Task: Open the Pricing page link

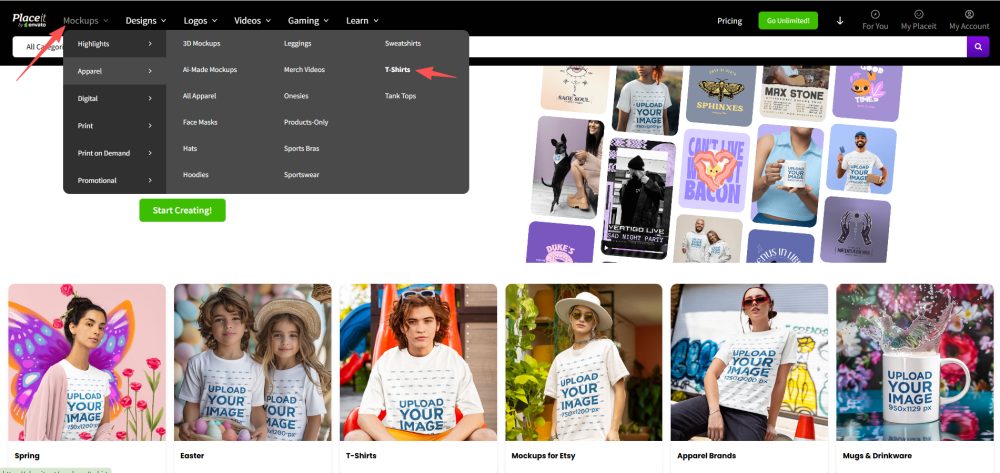Action: click(730, 20)
